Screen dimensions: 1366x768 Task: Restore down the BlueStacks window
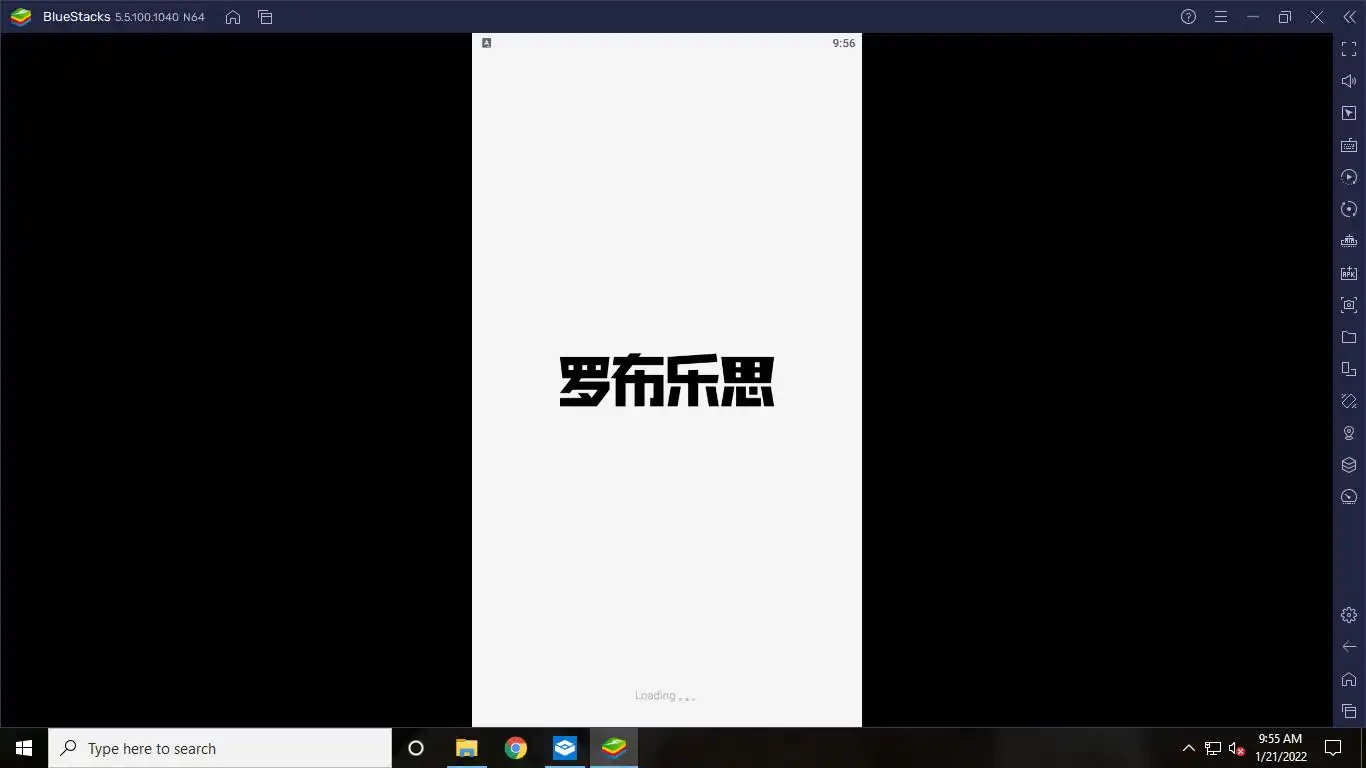pyautogui.click(x=1285, y=17)
